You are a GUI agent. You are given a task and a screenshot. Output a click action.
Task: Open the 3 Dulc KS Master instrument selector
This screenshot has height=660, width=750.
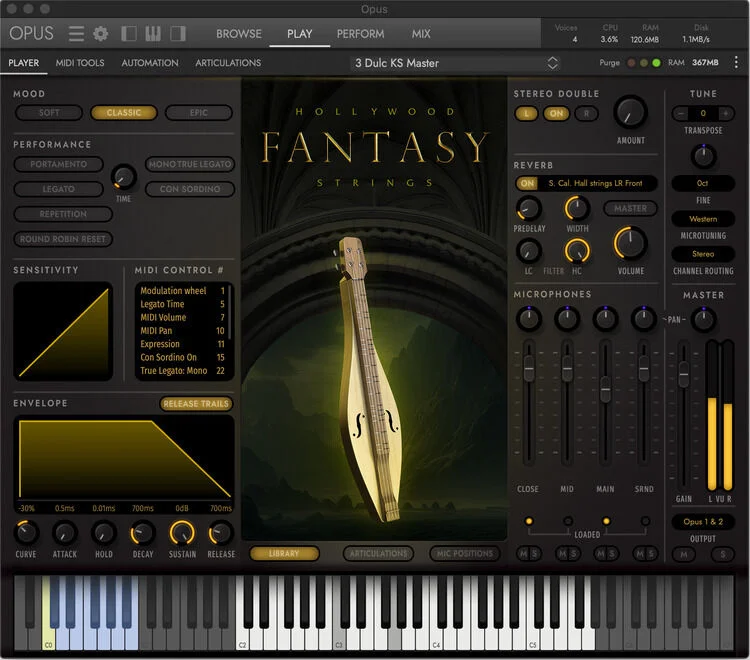click(456, 63)
